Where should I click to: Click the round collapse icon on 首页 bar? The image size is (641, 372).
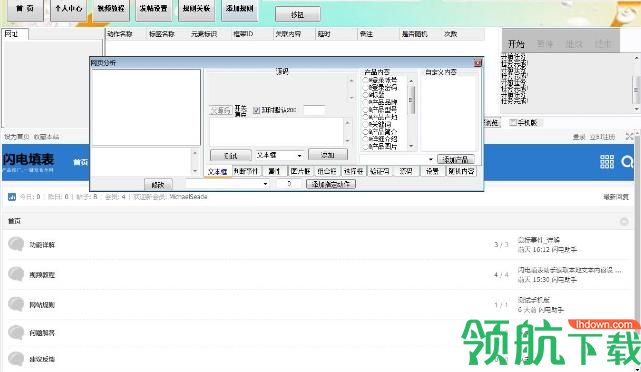click(624, 221)
